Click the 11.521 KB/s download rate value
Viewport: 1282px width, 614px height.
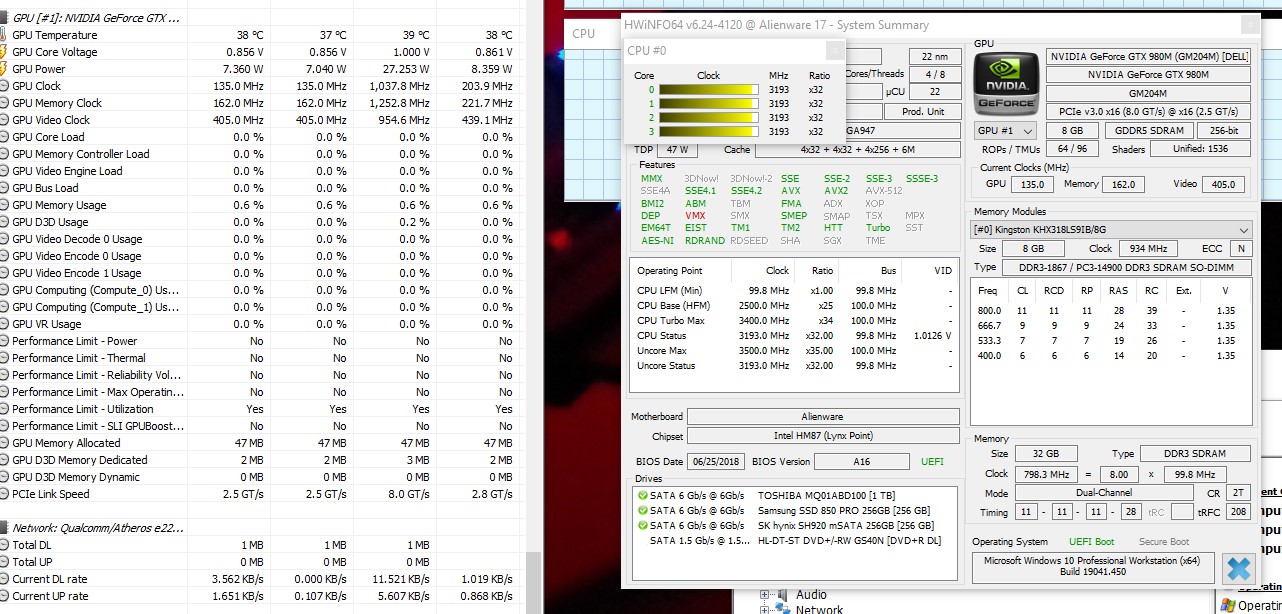[x=400, y=579]
